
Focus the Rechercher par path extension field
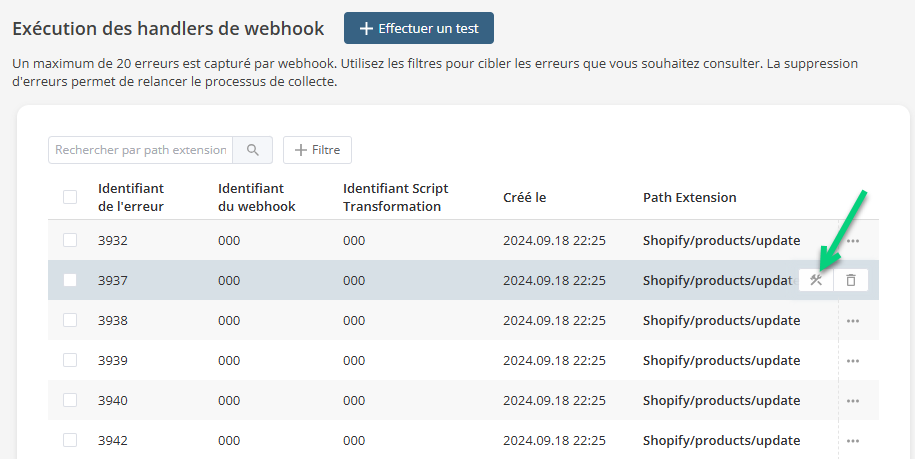[x=141, y=150]
